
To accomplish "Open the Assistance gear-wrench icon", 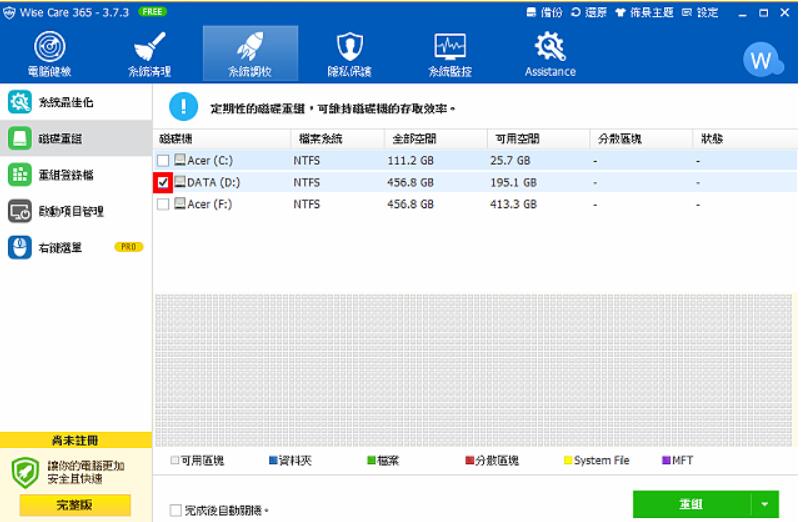I will [x=550, y=46].
